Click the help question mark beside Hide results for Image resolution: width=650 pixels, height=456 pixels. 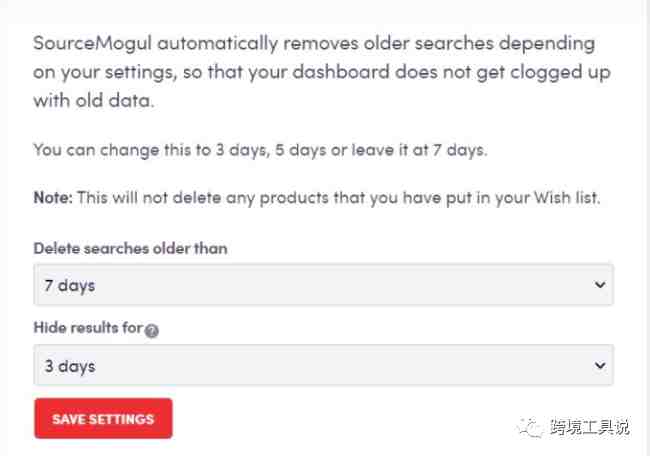152,330
